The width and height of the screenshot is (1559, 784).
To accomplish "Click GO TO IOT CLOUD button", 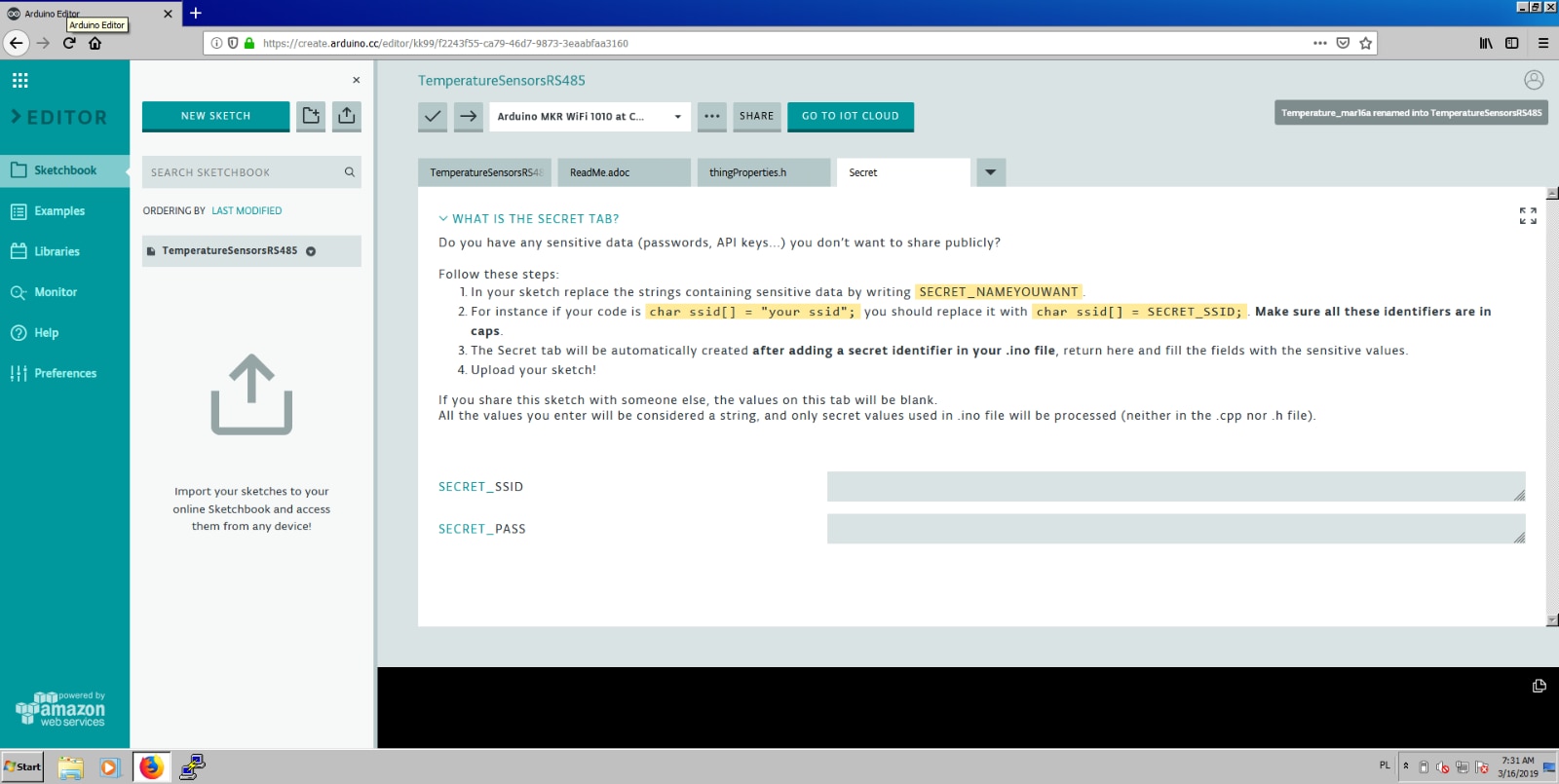I will point(851,116).
